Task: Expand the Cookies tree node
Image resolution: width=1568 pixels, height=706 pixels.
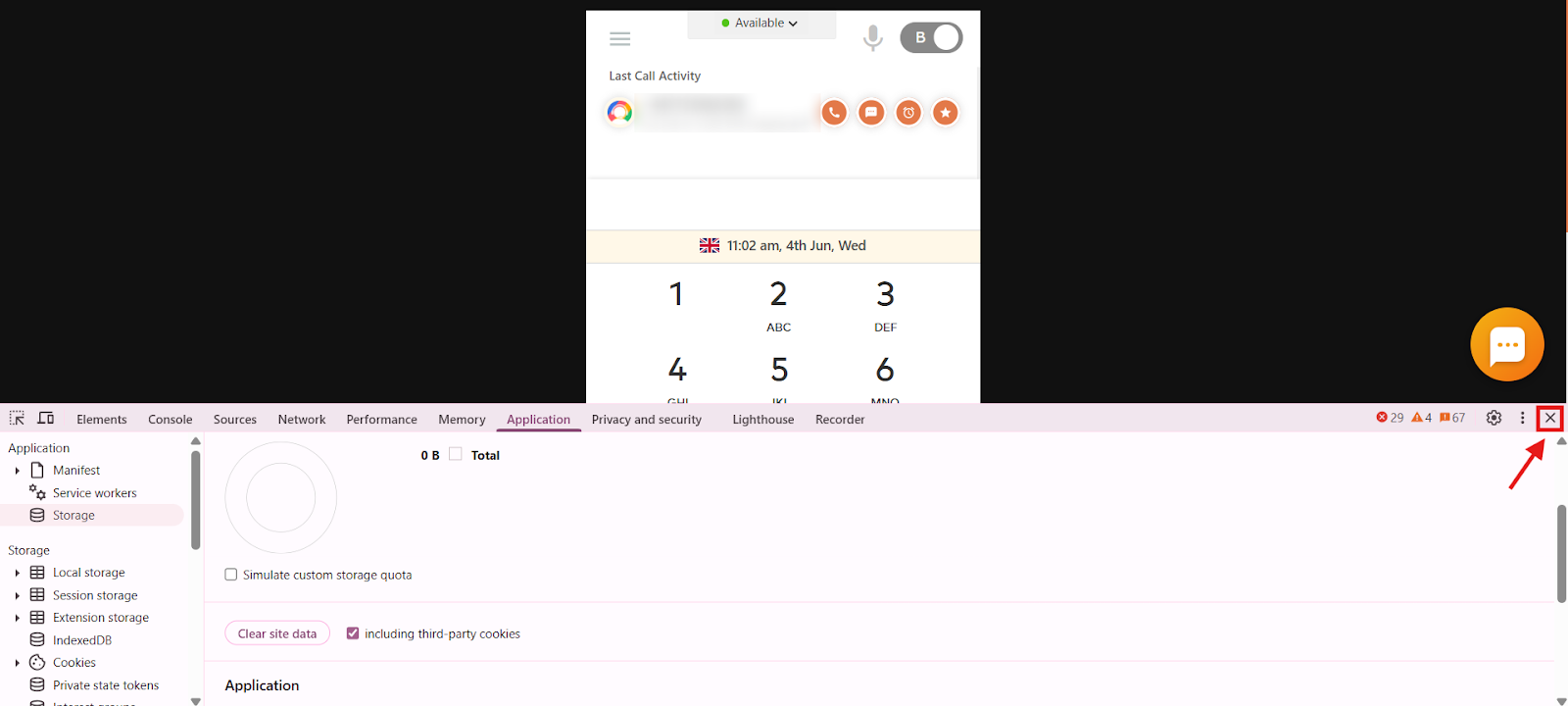Action: point(18,663)
